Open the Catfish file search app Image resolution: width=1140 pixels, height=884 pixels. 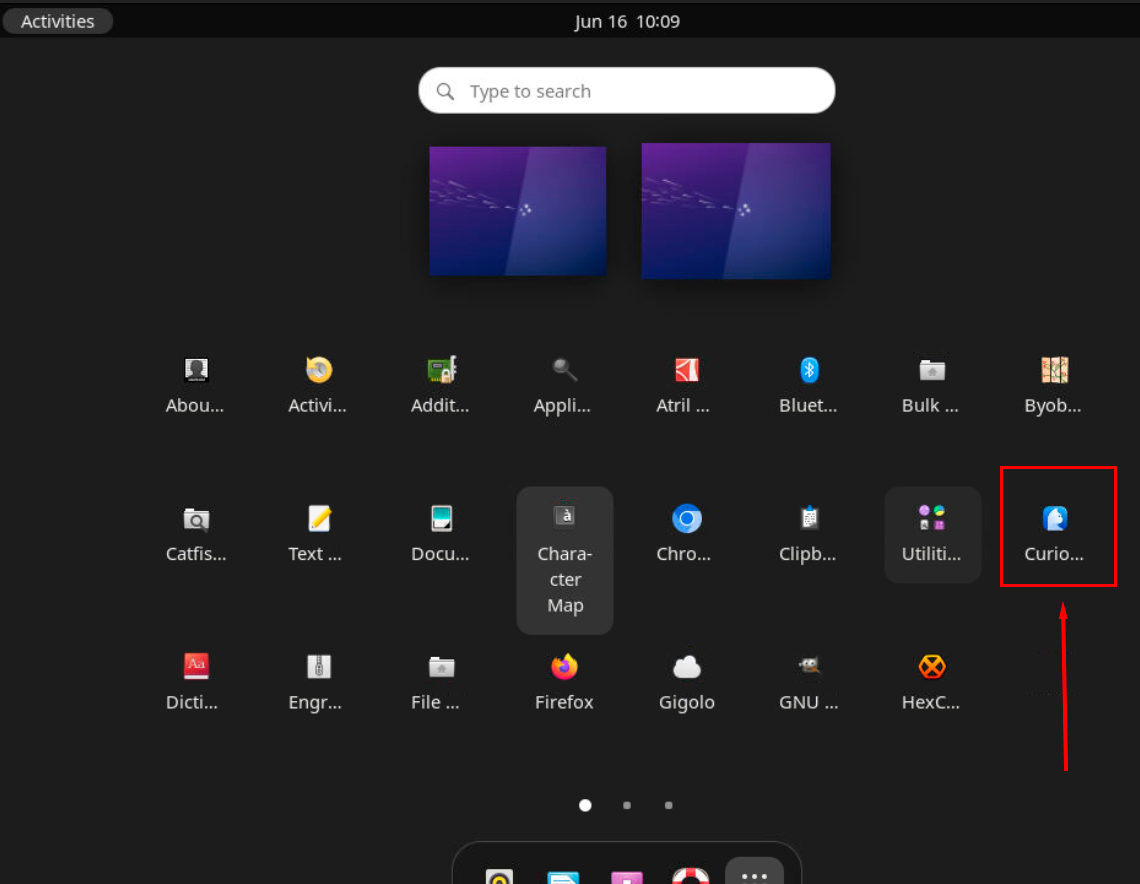click(196, 519)
